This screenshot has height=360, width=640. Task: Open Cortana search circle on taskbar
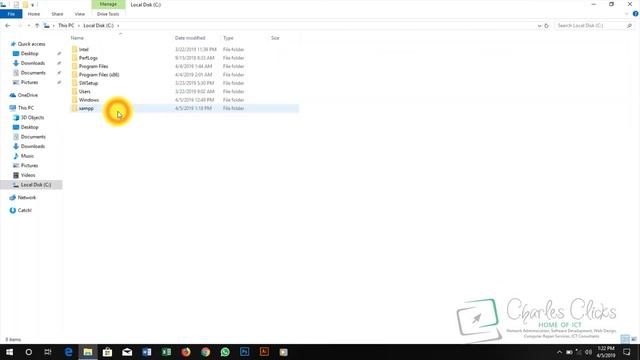[x=29, y=352]
